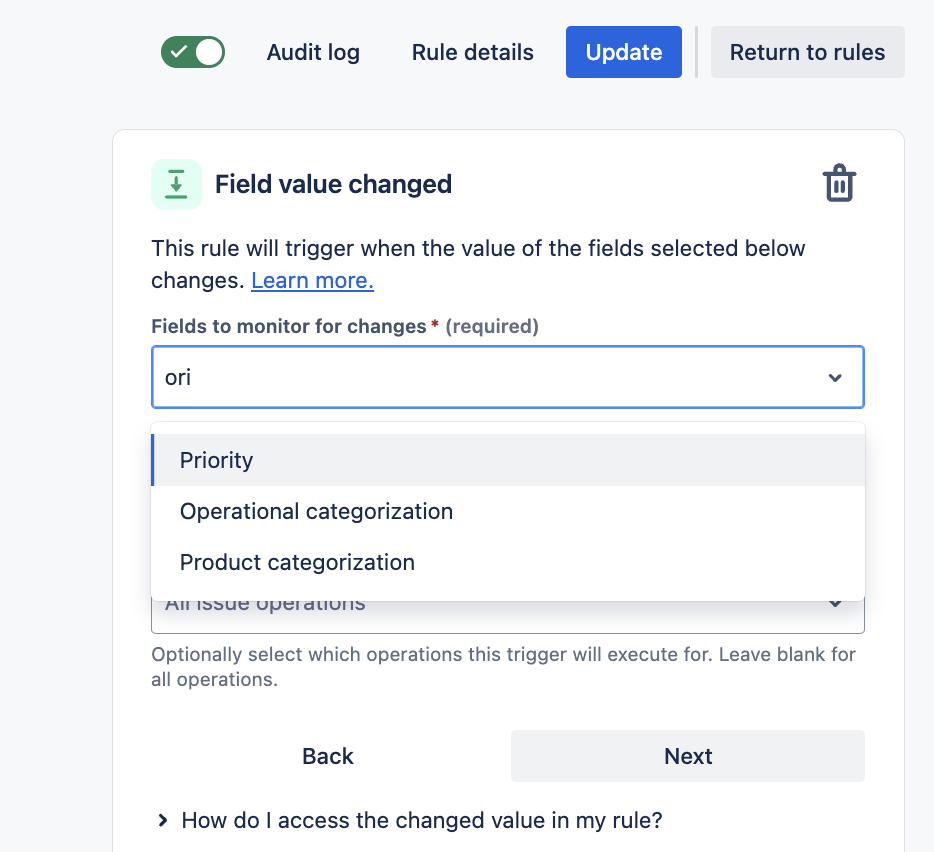Viewport: 934px width, 852px height.
Task: Click the Field value changed heading
Action: coord(333,184)
